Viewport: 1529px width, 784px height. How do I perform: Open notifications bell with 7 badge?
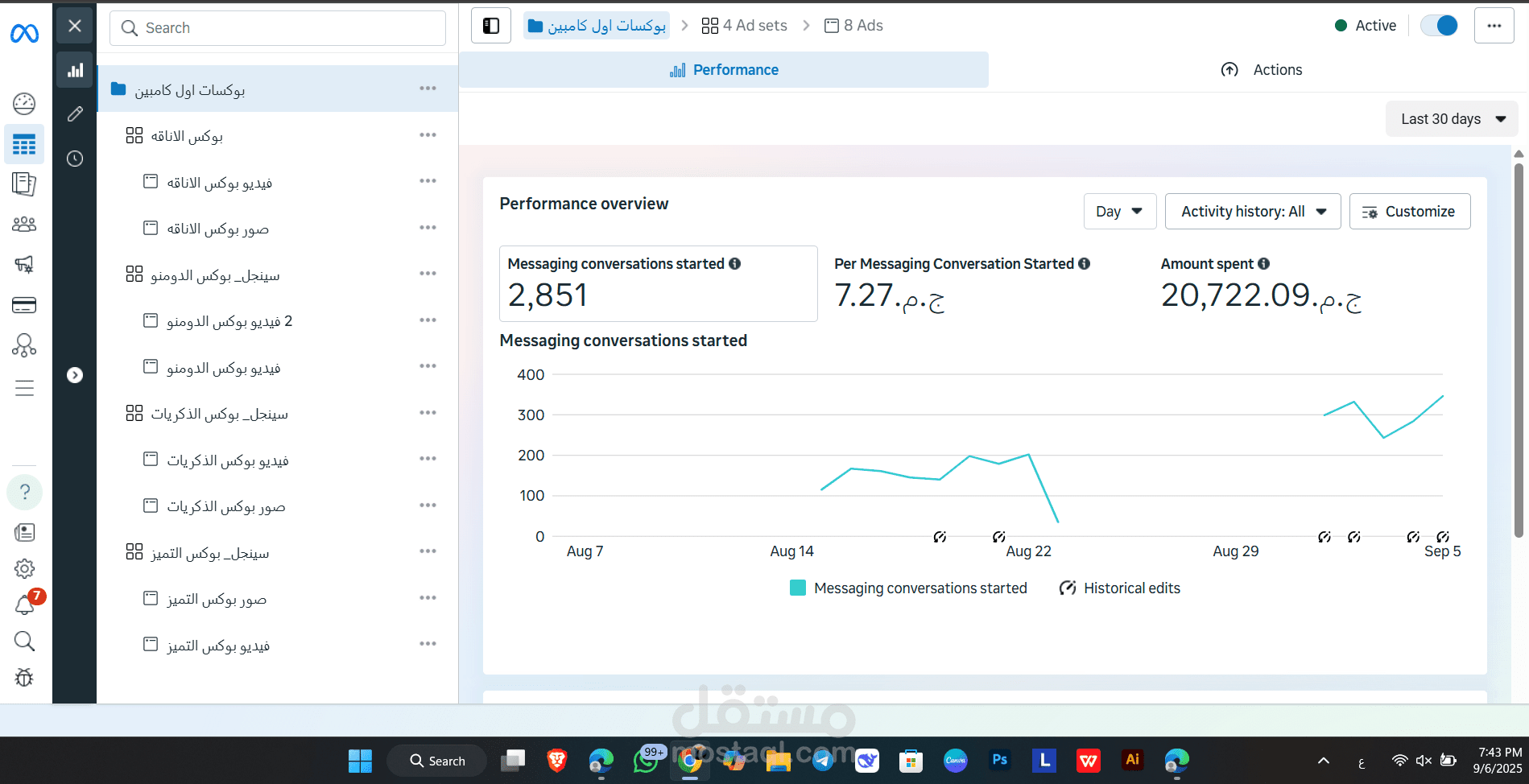pyautogui.click(x=25, y=605)
